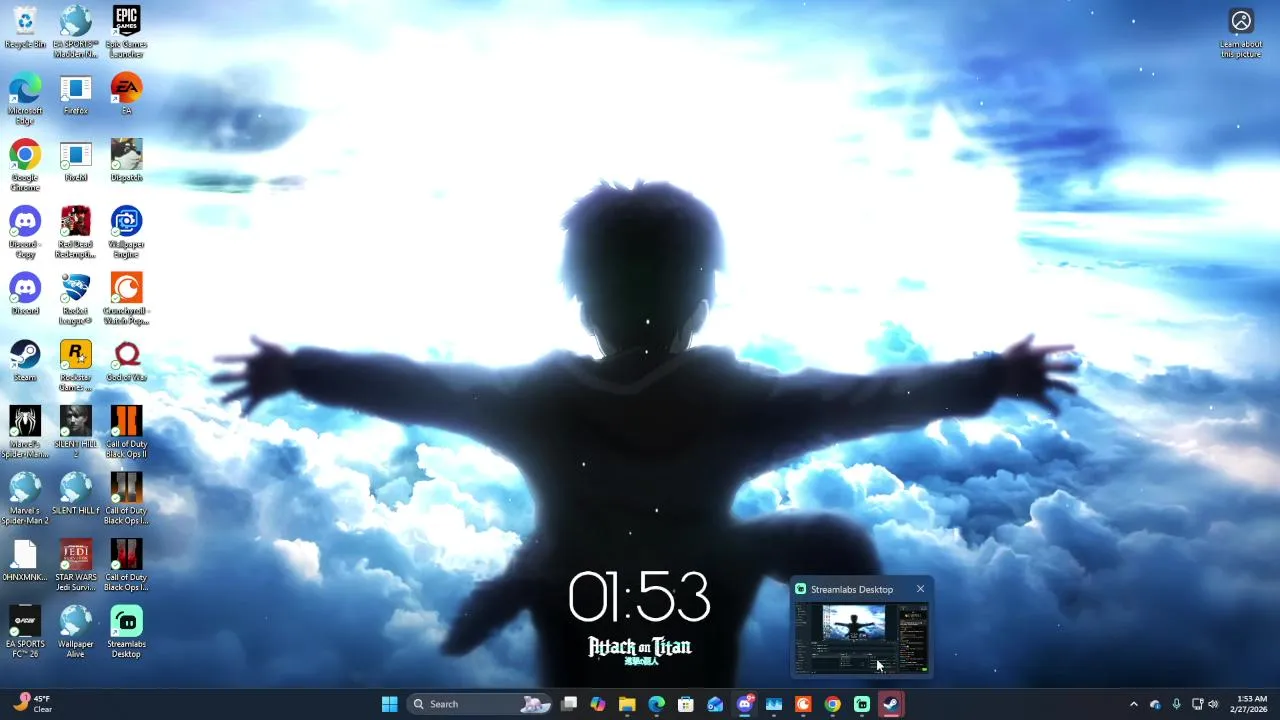Image resolution: width=1280 pixels, height=720 pixels.
Task: Click the OneDrive cloud tray icon
Action: (x=1155, y=704)
